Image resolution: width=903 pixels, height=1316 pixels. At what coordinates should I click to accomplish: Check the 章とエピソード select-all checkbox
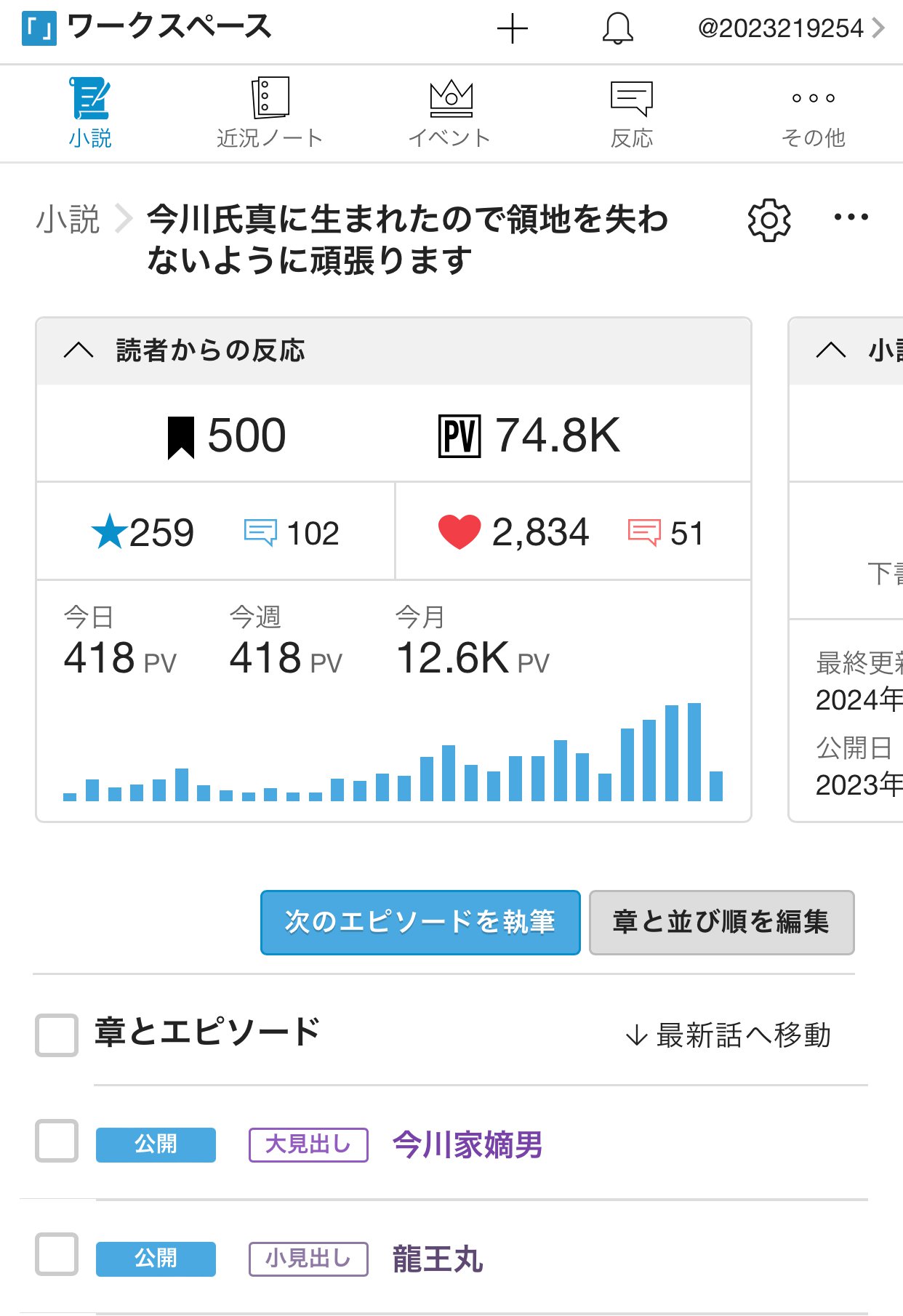coord(57,1035)
